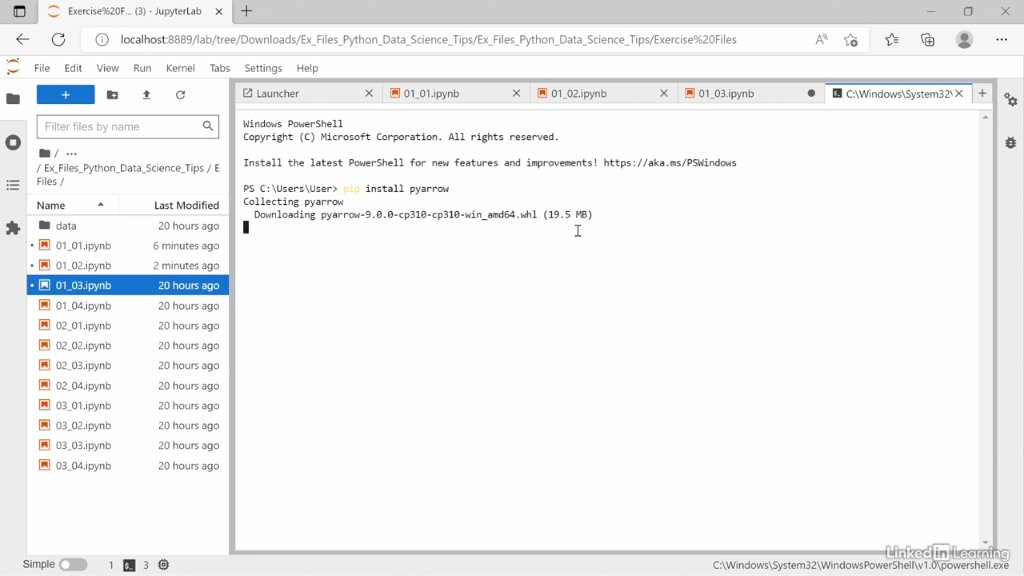1024x576 pixels.
Task: Open the Kernel menu
Action: tap(180, 68)
